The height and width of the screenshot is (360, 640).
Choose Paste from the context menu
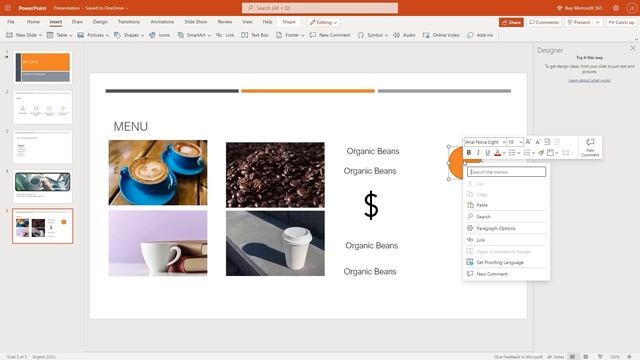click(x=506, y=205)
